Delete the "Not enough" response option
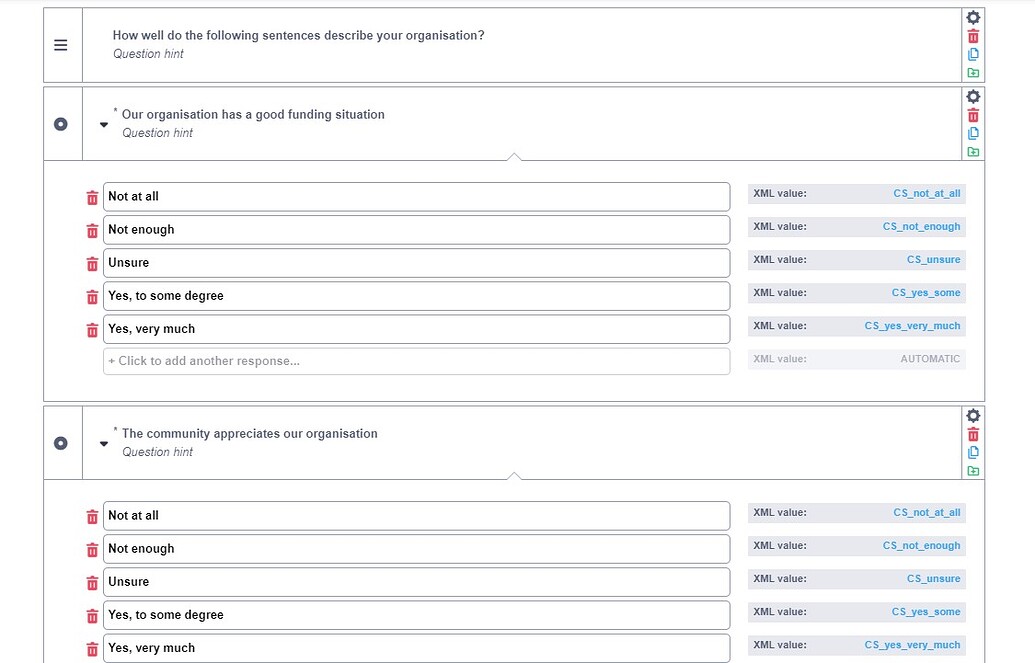The width and height of the screenshot is (1035, 663). coord(91,230)
